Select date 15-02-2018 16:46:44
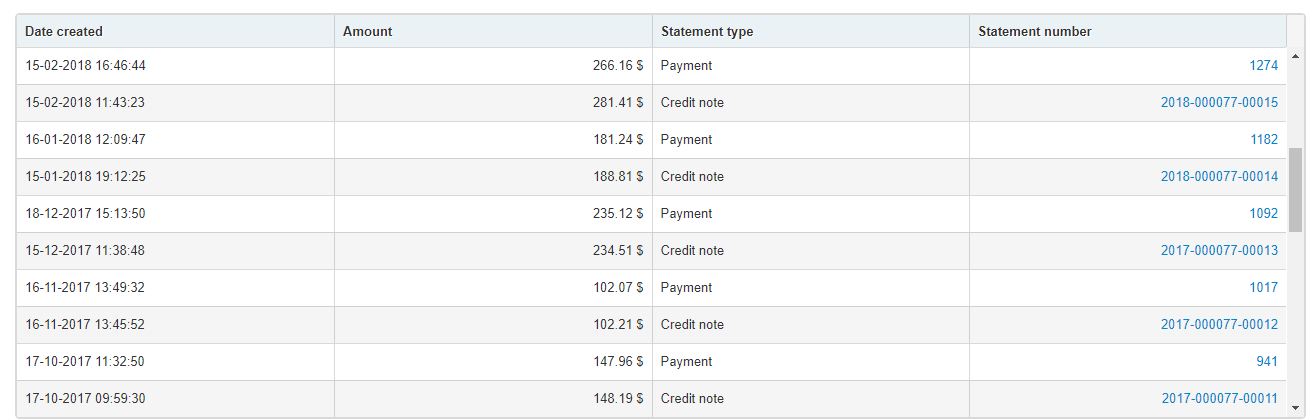 [86, 66]
